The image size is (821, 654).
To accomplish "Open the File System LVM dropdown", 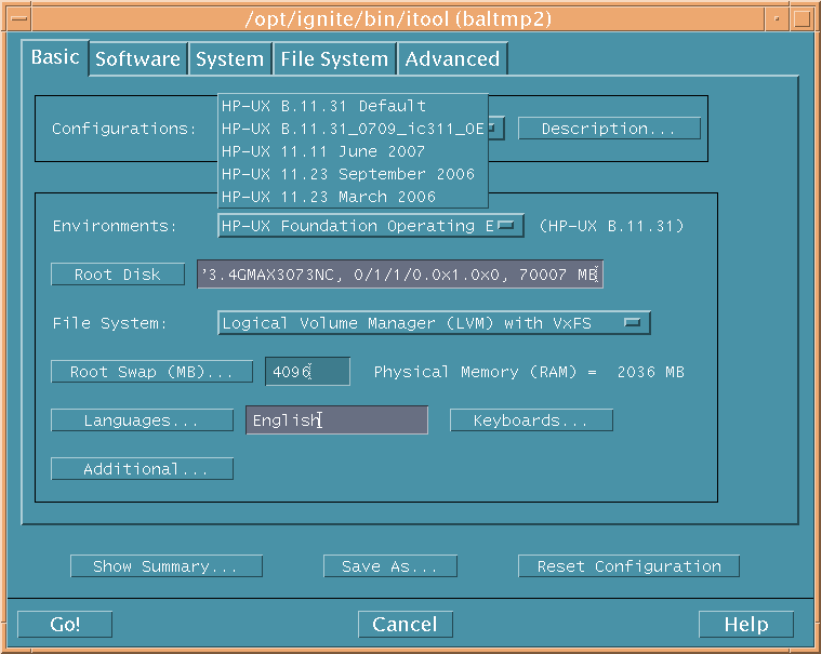I will 434,323.
